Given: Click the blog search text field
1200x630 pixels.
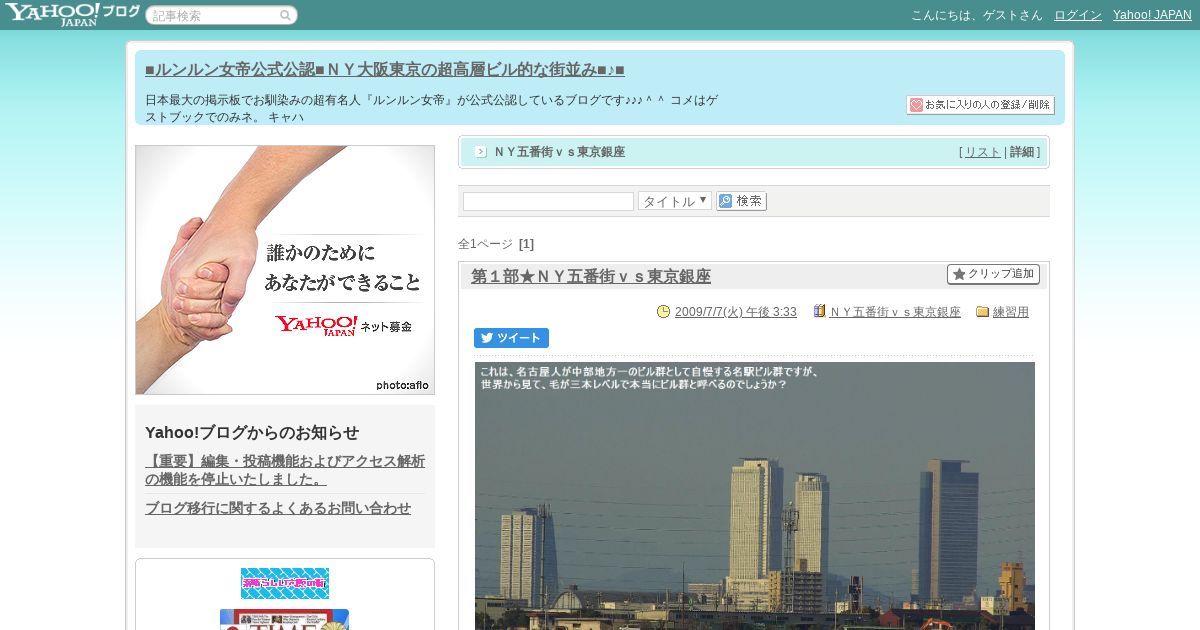Looking at the screenshot, I should [548, 201].
